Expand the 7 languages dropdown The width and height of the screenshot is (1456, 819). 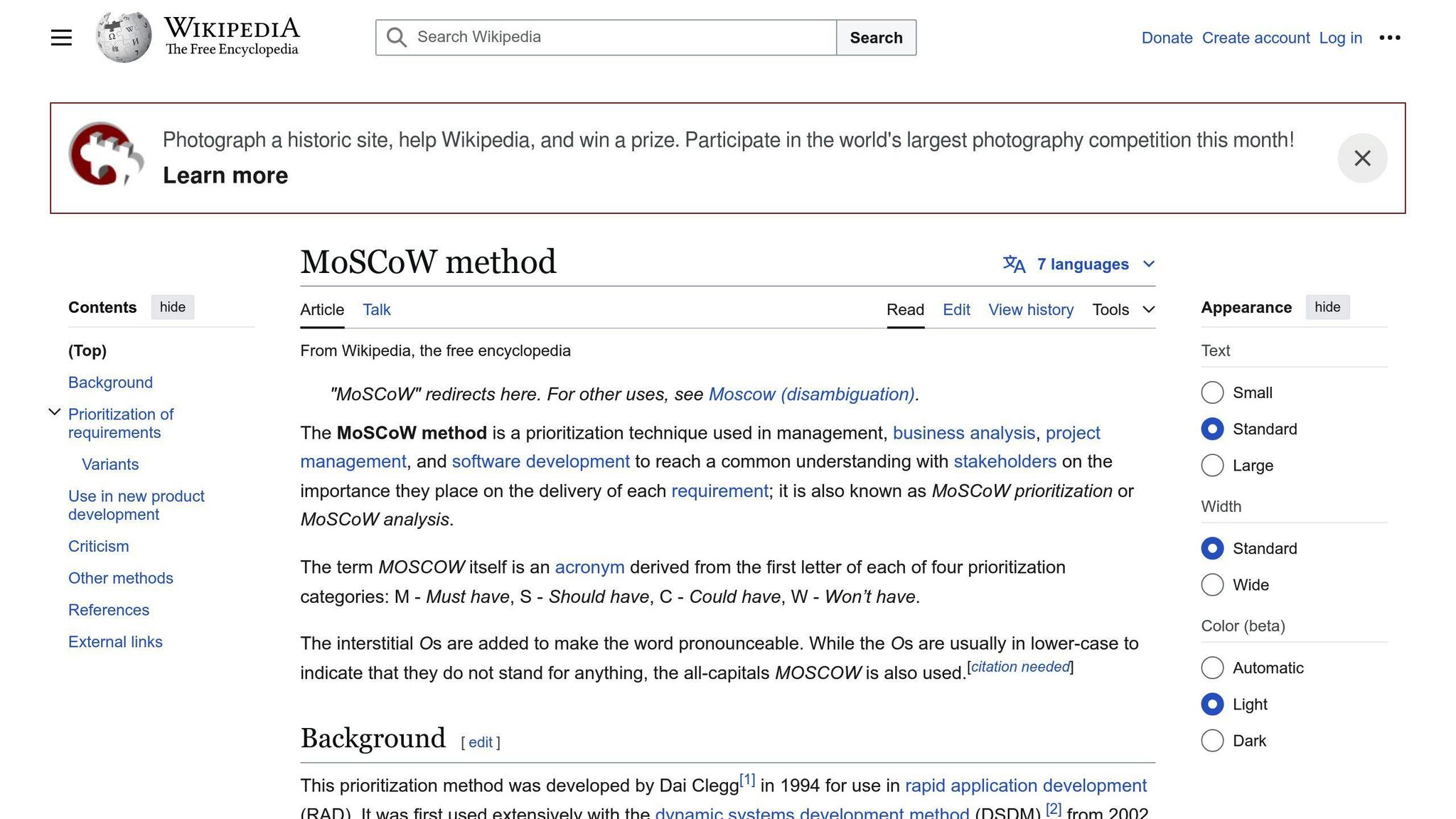coord(1083,263)
